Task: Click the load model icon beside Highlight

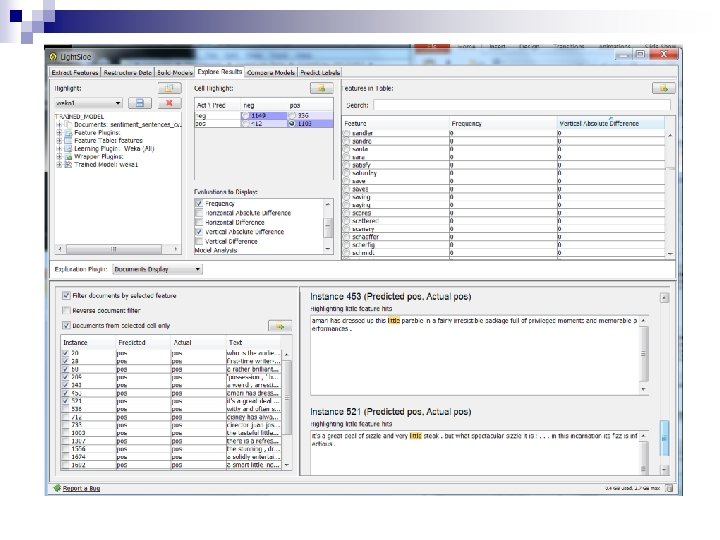Action: coord(169,88)
